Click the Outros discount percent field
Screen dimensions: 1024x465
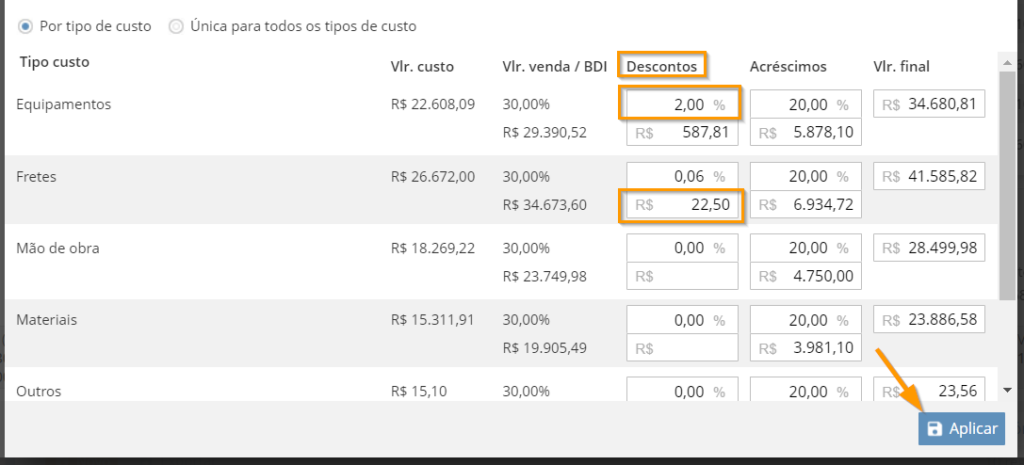(x=682, y=391)
